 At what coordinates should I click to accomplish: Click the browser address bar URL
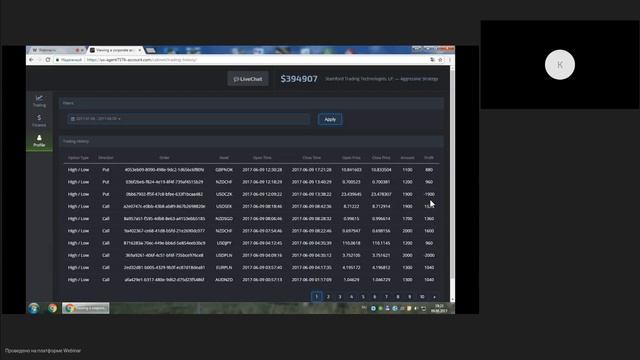pyautogui.click(x=142, y=60)
